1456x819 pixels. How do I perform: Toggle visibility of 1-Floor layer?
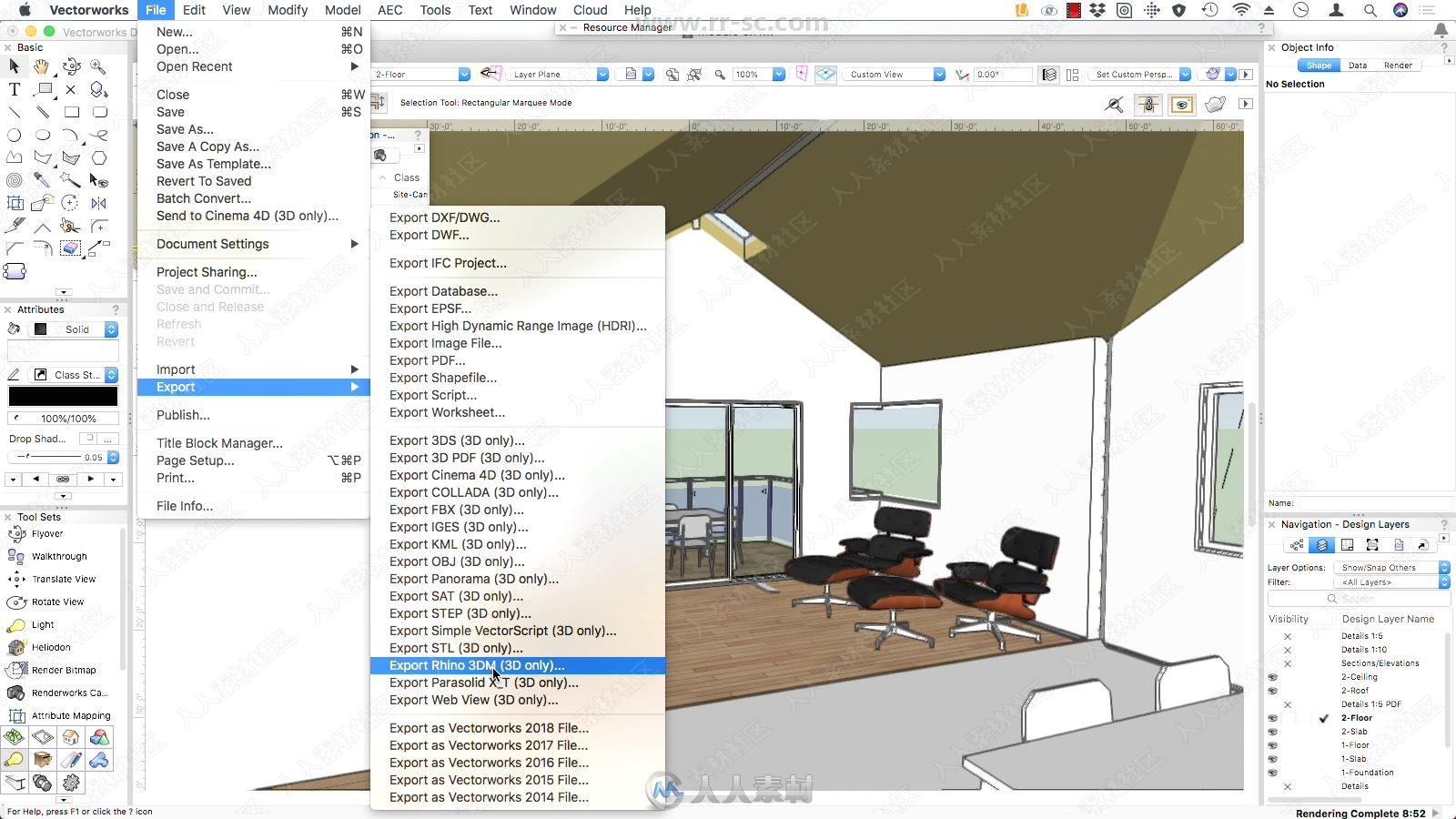coord(1273,745)
